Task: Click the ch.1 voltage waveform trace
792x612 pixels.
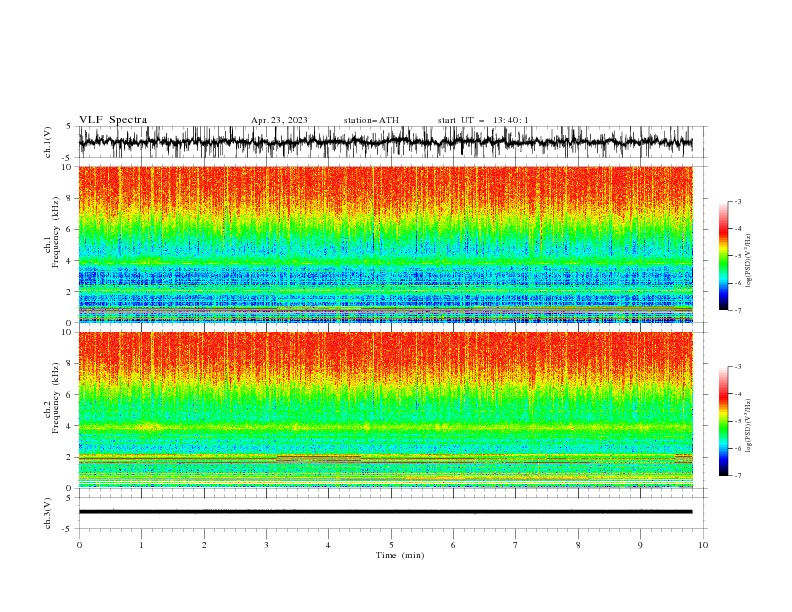Action: 385,142
